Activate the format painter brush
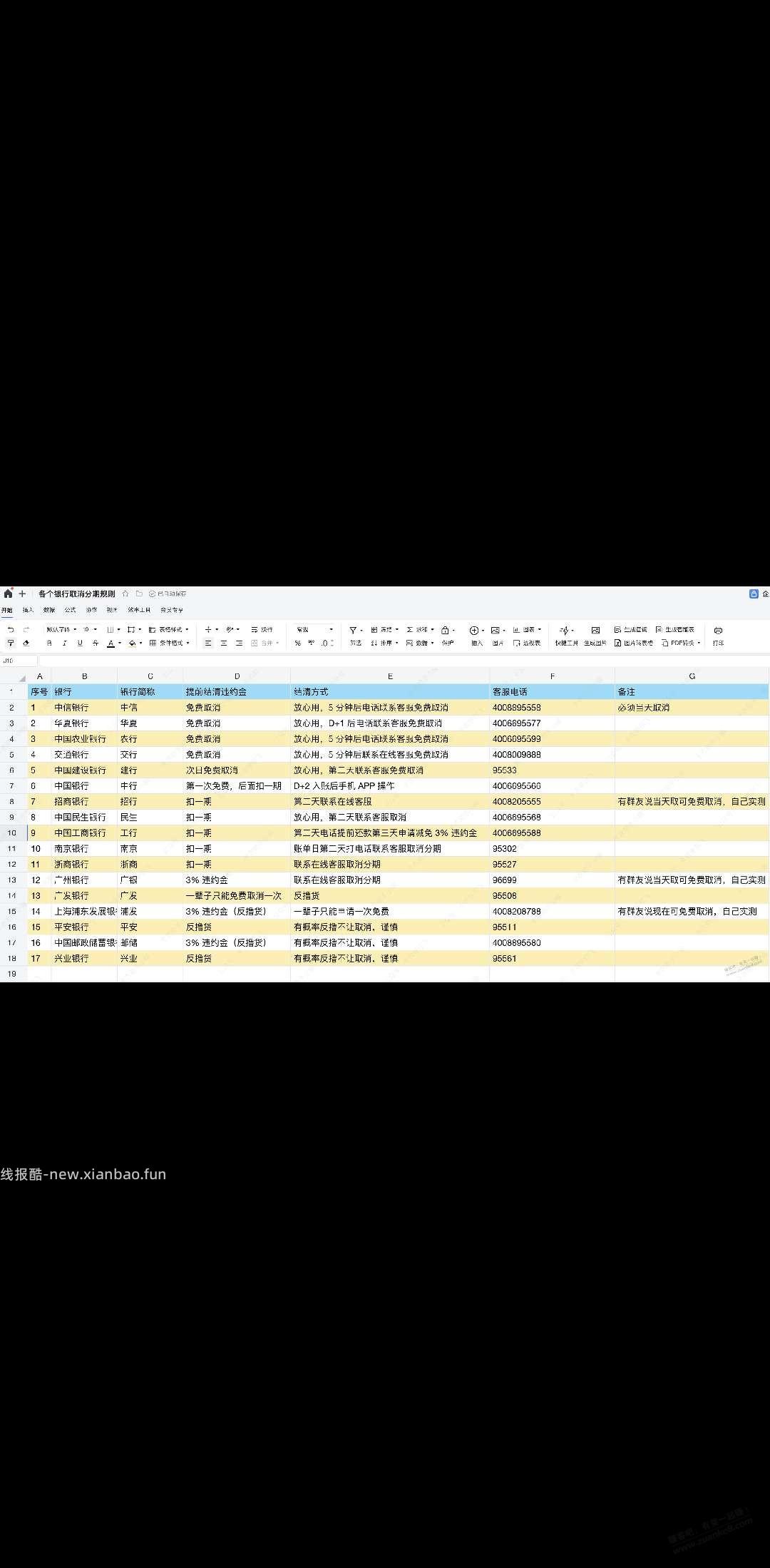 pyautogui.click(x=11, y=643)
